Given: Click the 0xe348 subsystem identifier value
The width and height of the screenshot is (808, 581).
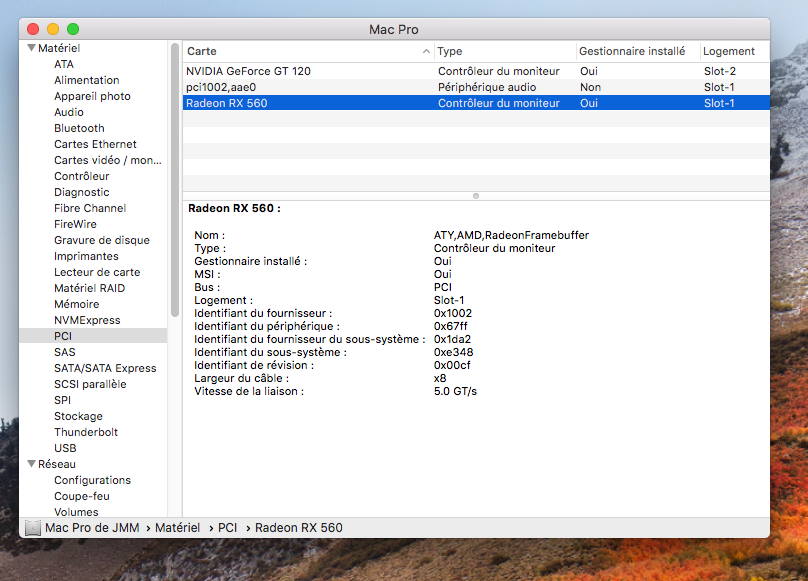Looking at the screenshot, I should 453,352.
